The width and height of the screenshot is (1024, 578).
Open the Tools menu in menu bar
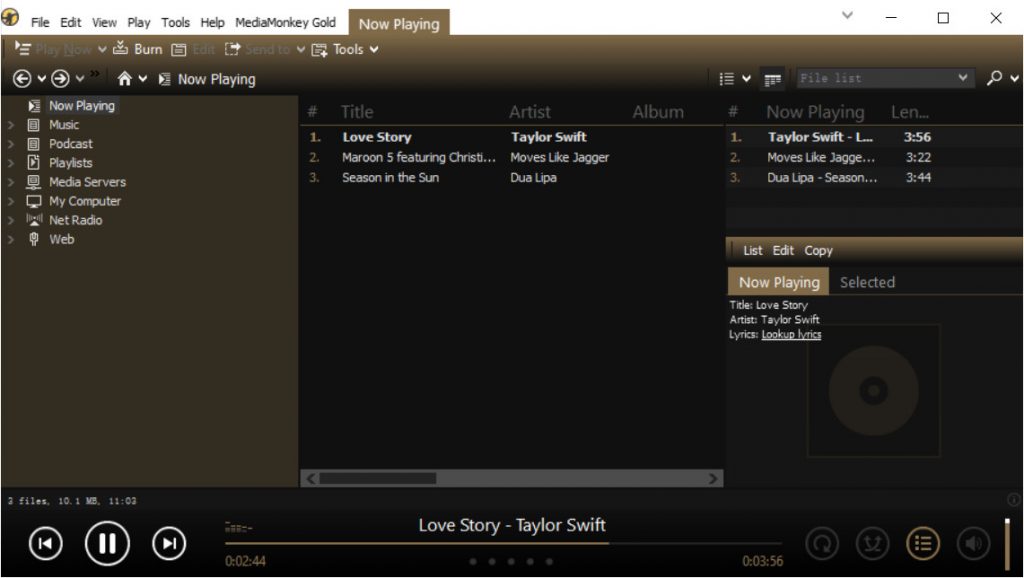coord(175,22)
